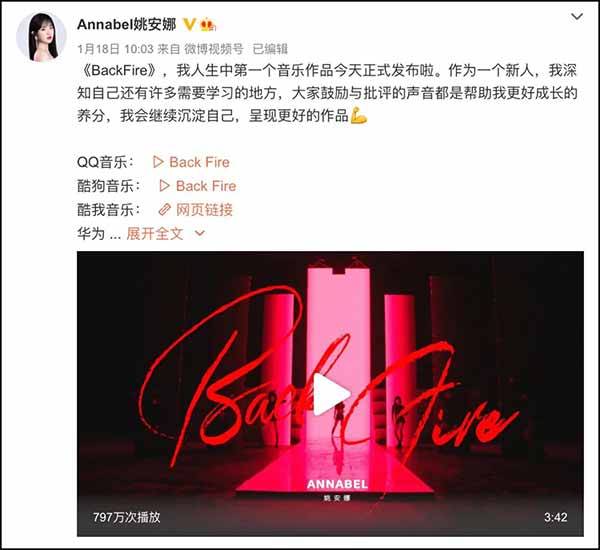
Task: Open the QQ音乐 Back Fire link
Action: [x=199, y=162]
